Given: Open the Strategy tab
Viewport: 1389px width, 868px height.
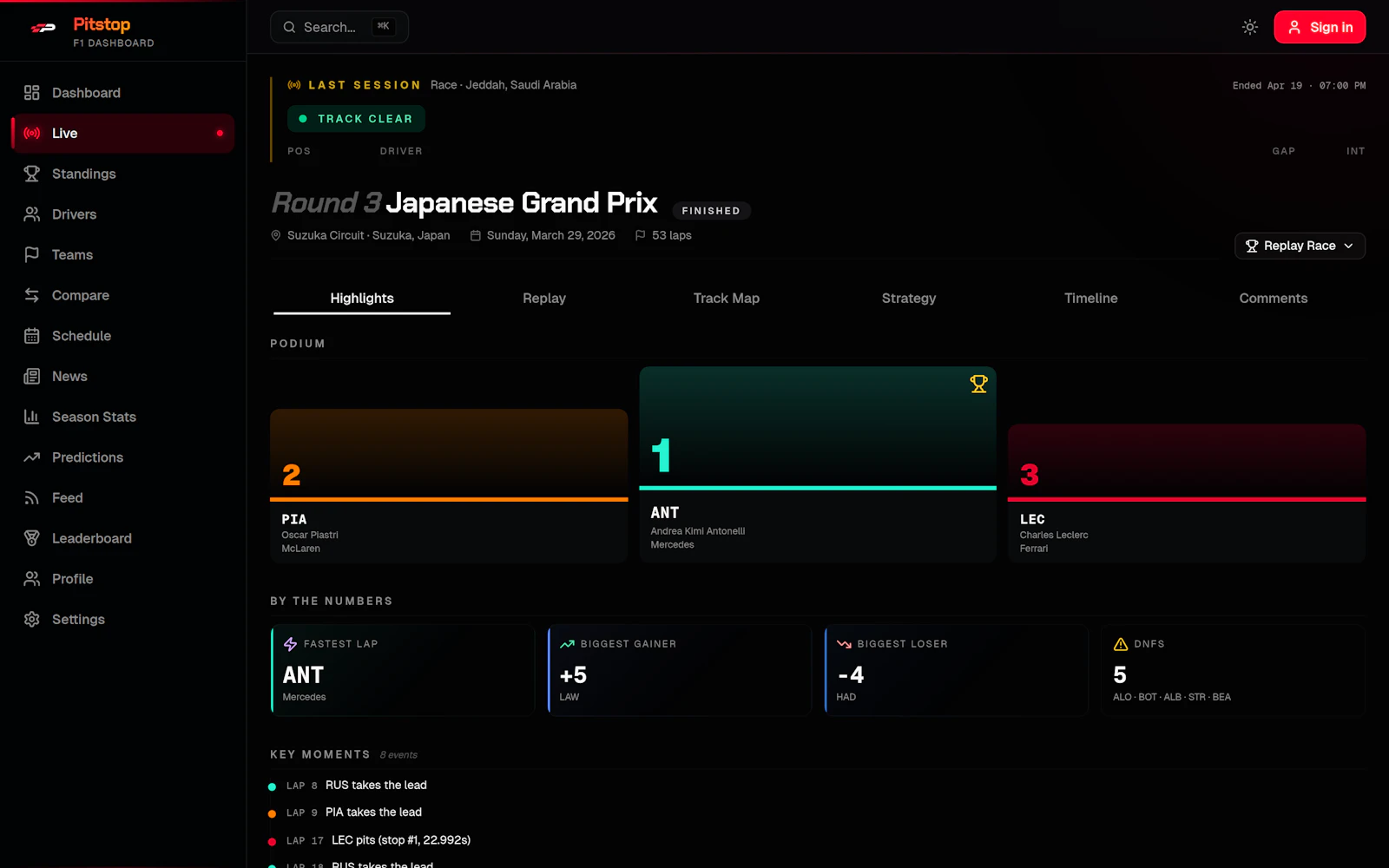Looking at the screenshot, I should [909, 299].
